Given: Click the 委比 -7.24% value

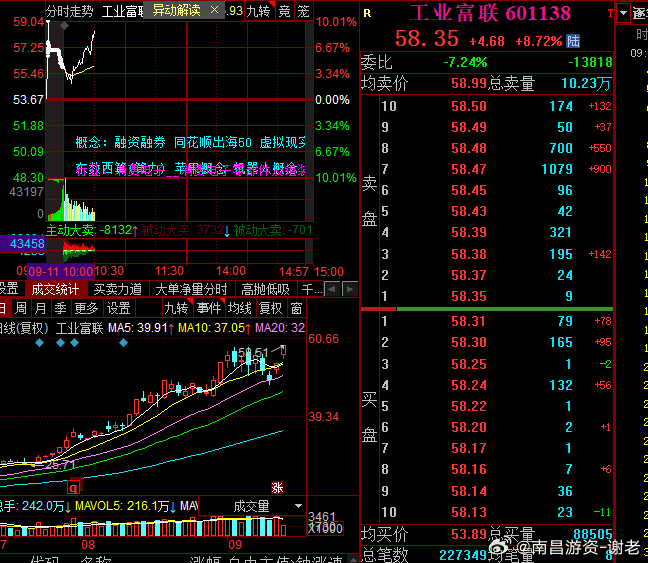Looking at the screenshot, I should tap(465, 62).
